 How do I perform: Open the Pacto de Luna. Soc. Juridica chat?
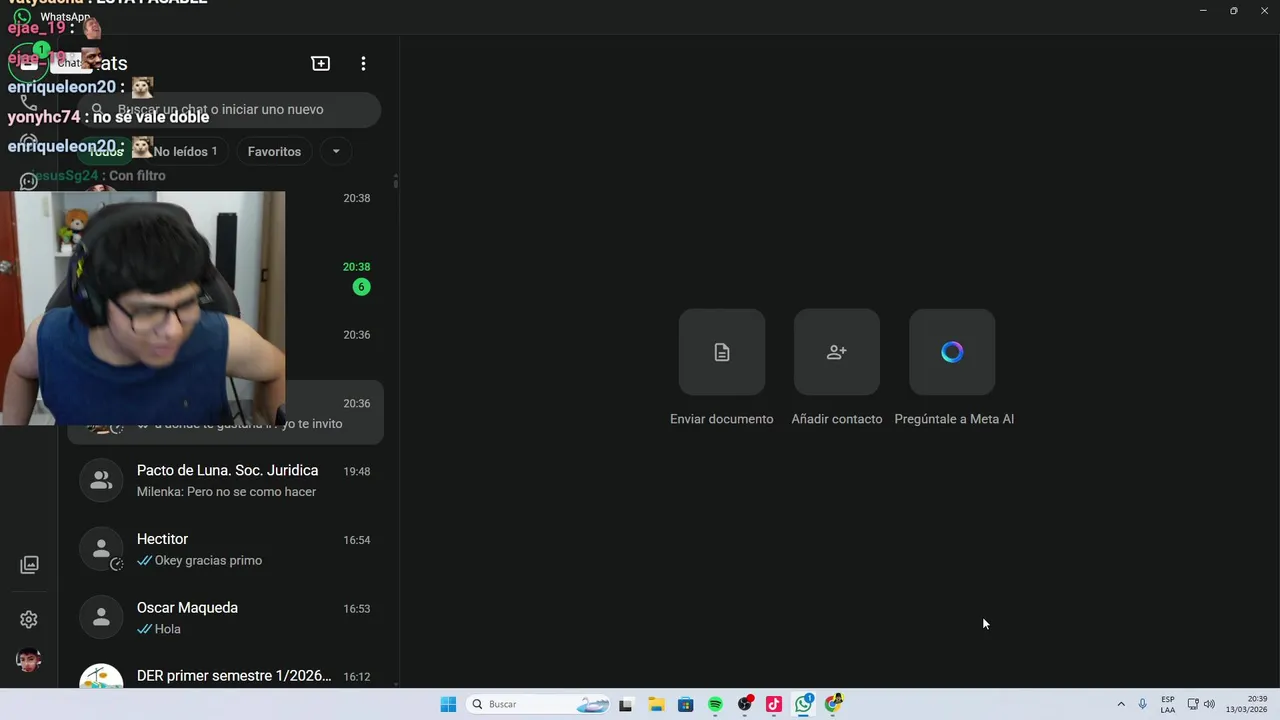coord(226,480)
